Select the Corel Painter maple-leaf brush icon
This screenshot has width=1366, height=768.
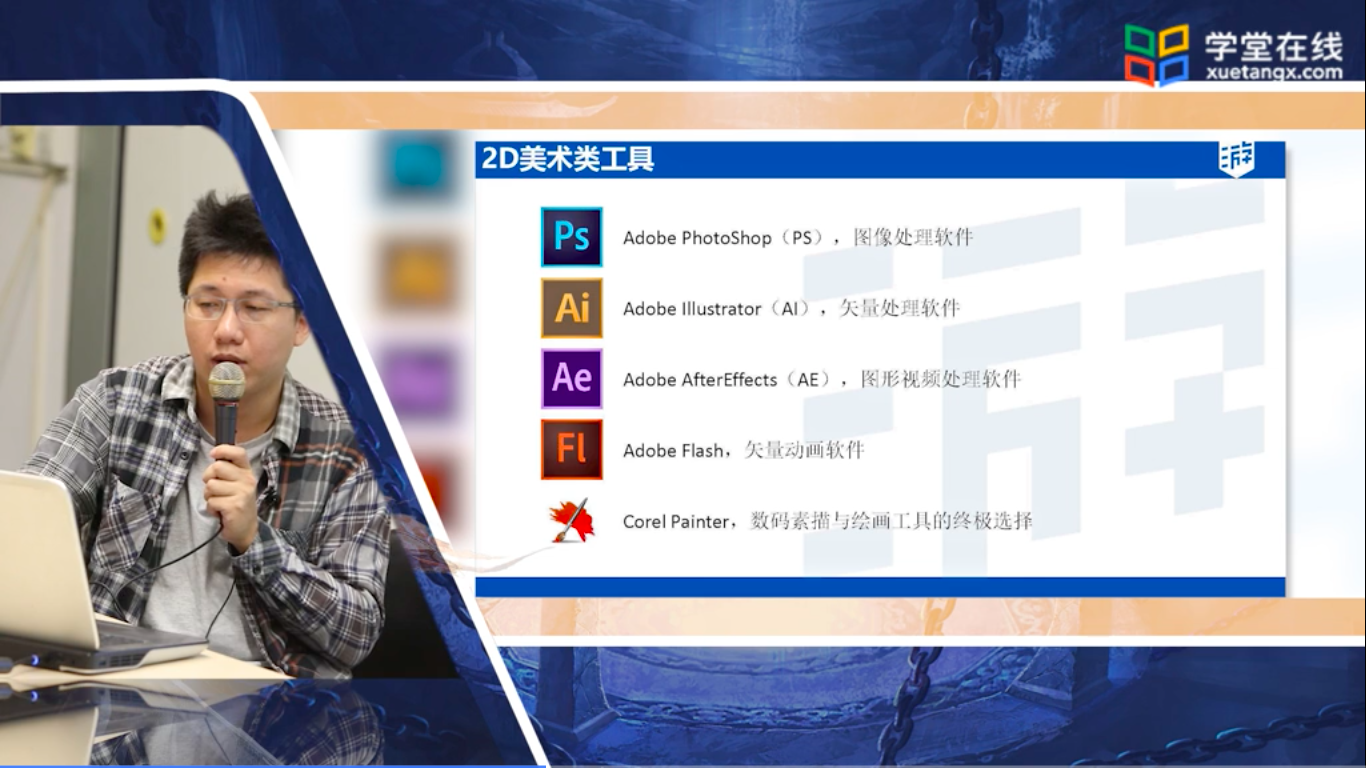point(572,521)
